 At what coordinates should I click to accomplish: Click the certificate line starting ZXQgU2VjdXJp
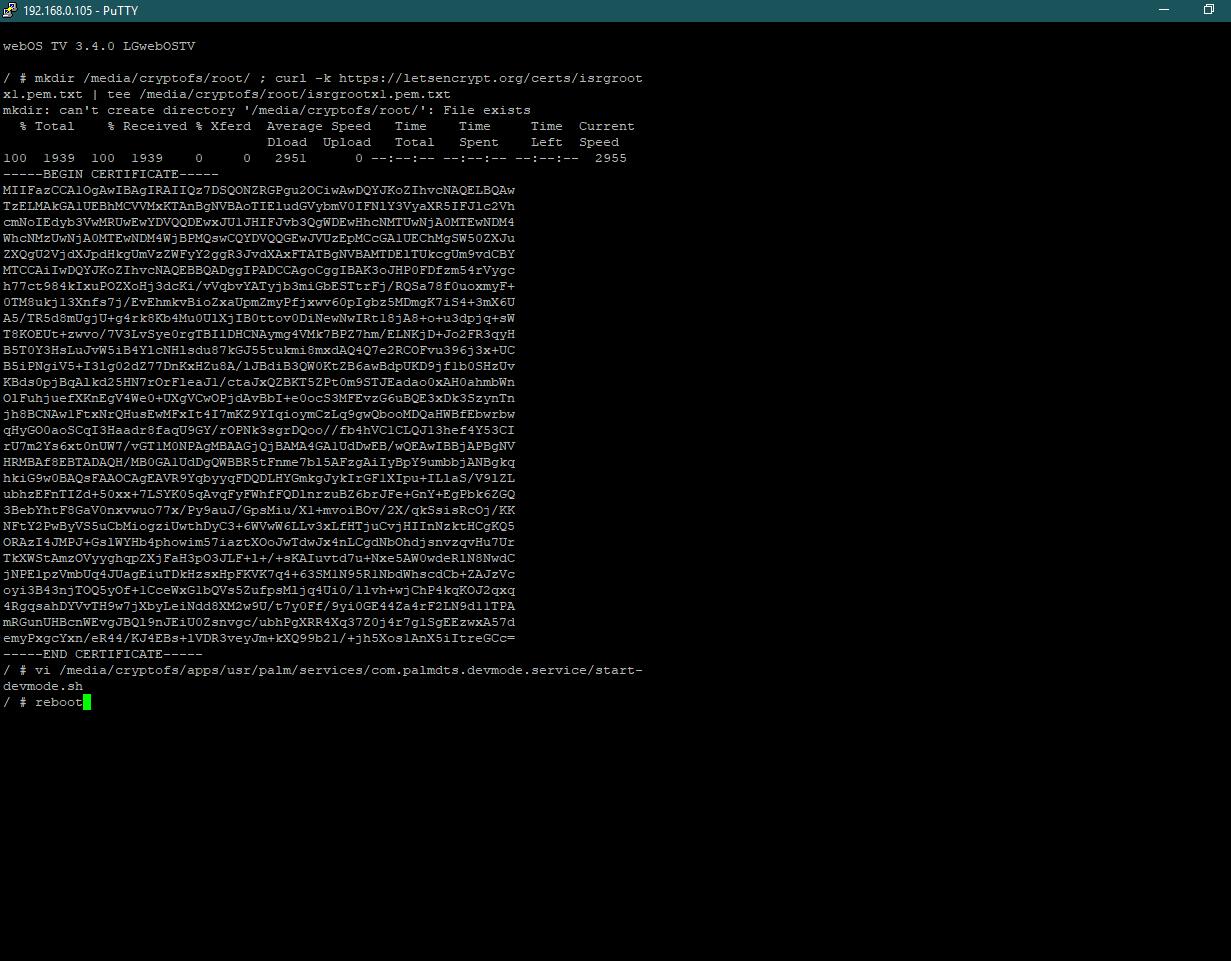[x=259, y=254]
